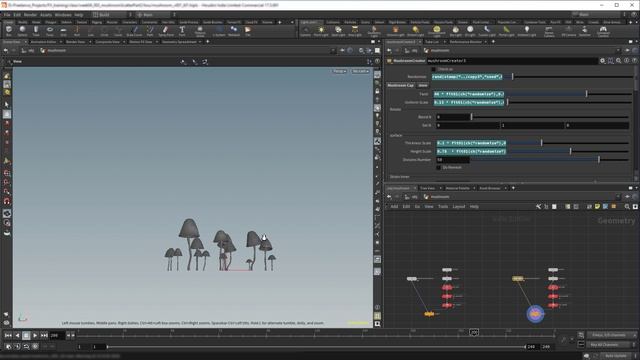
Task: Switch to the Mushroom Cap parameter tab
Action: (x=400, y=85)
